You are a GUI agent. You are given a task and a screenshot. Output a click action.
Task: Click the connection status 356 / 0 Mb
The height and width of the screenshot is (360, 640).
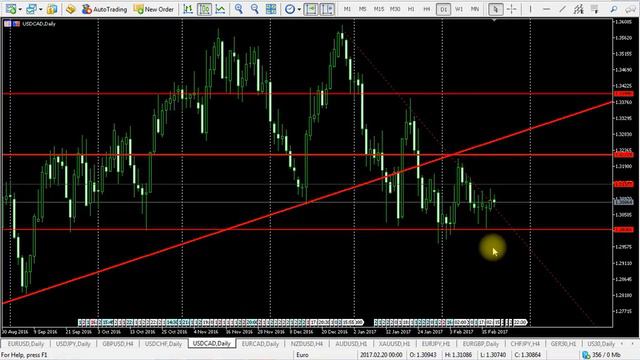click(x=601, y=355)
